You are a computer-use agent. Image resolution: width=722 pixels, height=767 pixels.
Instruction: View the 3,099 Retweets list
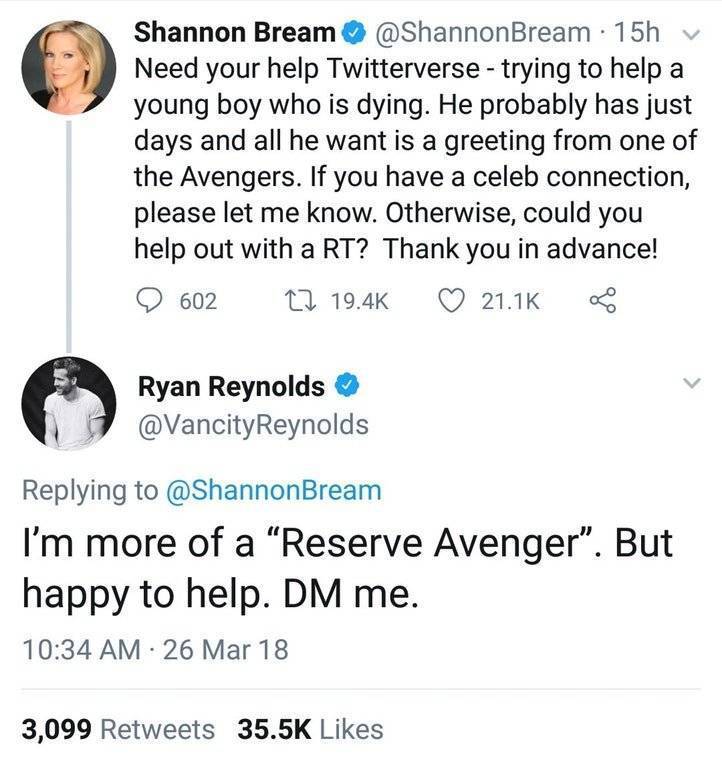click(118, 729)
